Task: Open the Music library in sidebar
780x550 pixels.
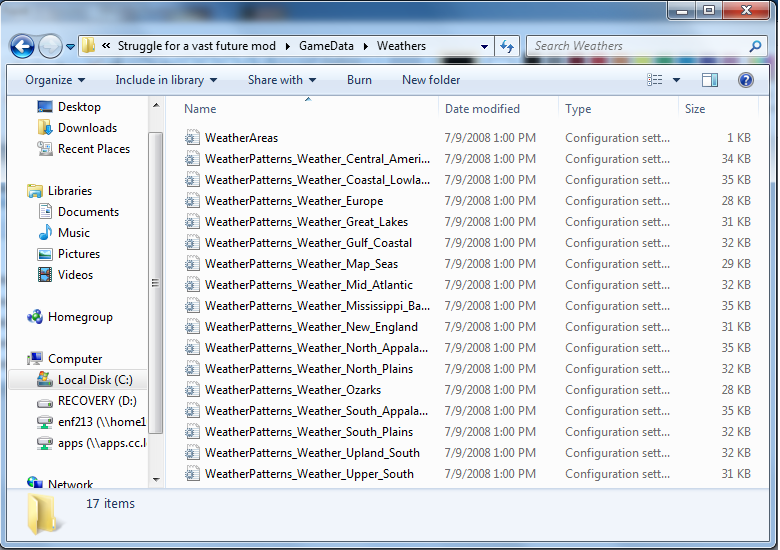Action: [73, 233]
